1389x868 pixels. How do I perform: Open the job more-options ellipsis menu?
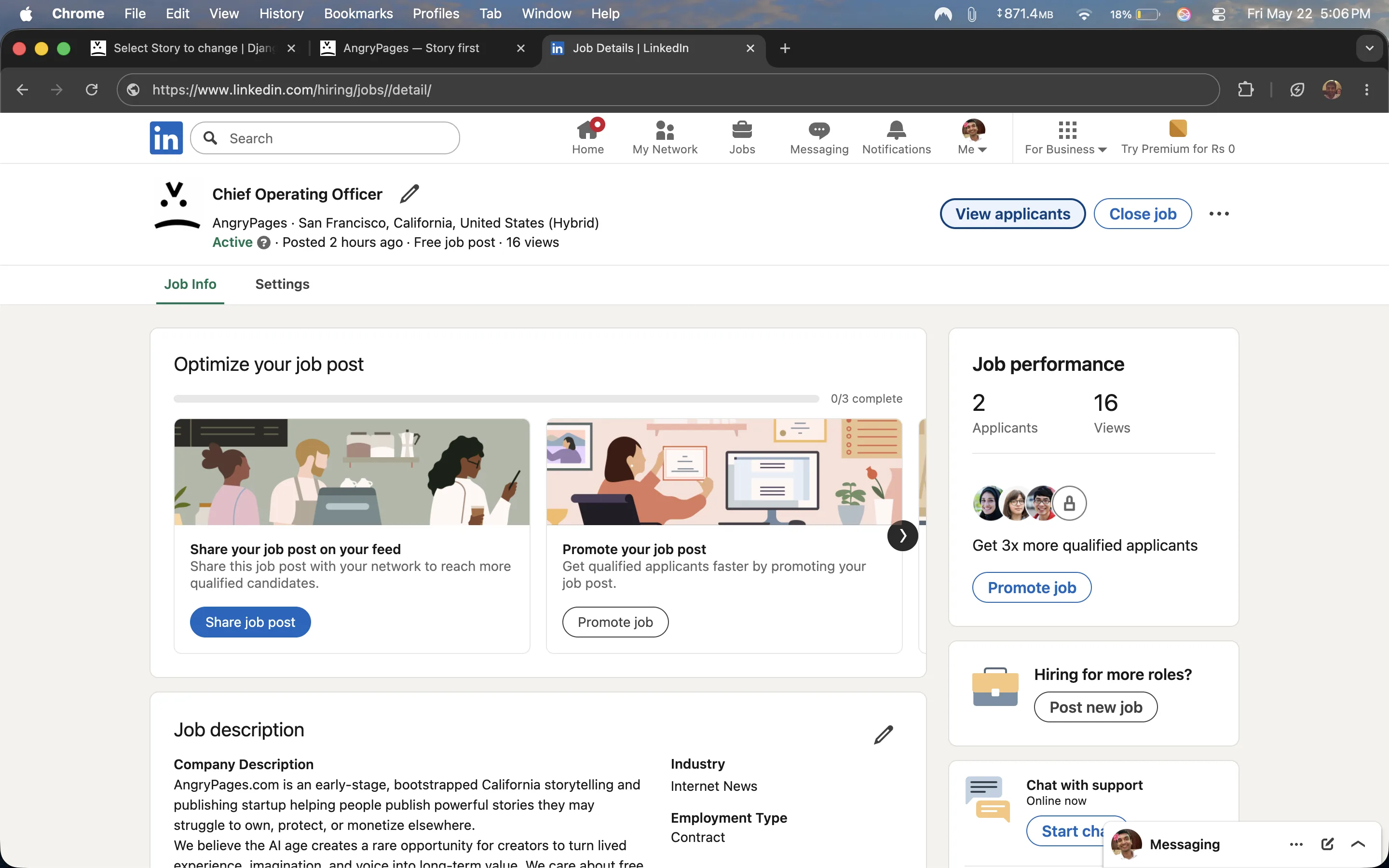[1219, 214]
